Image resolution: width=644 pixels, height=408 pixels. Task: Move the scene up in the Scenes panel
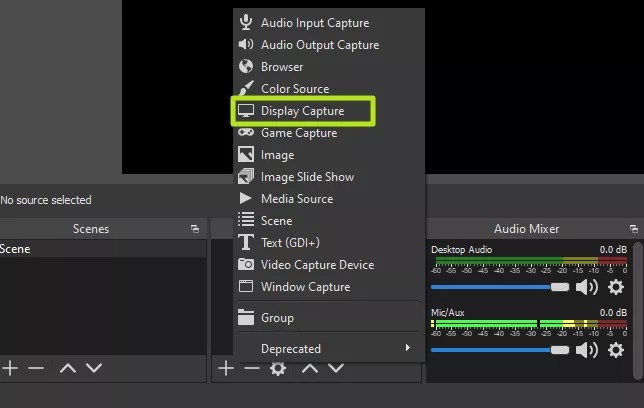pyautogui.click(x=67, y=368)
